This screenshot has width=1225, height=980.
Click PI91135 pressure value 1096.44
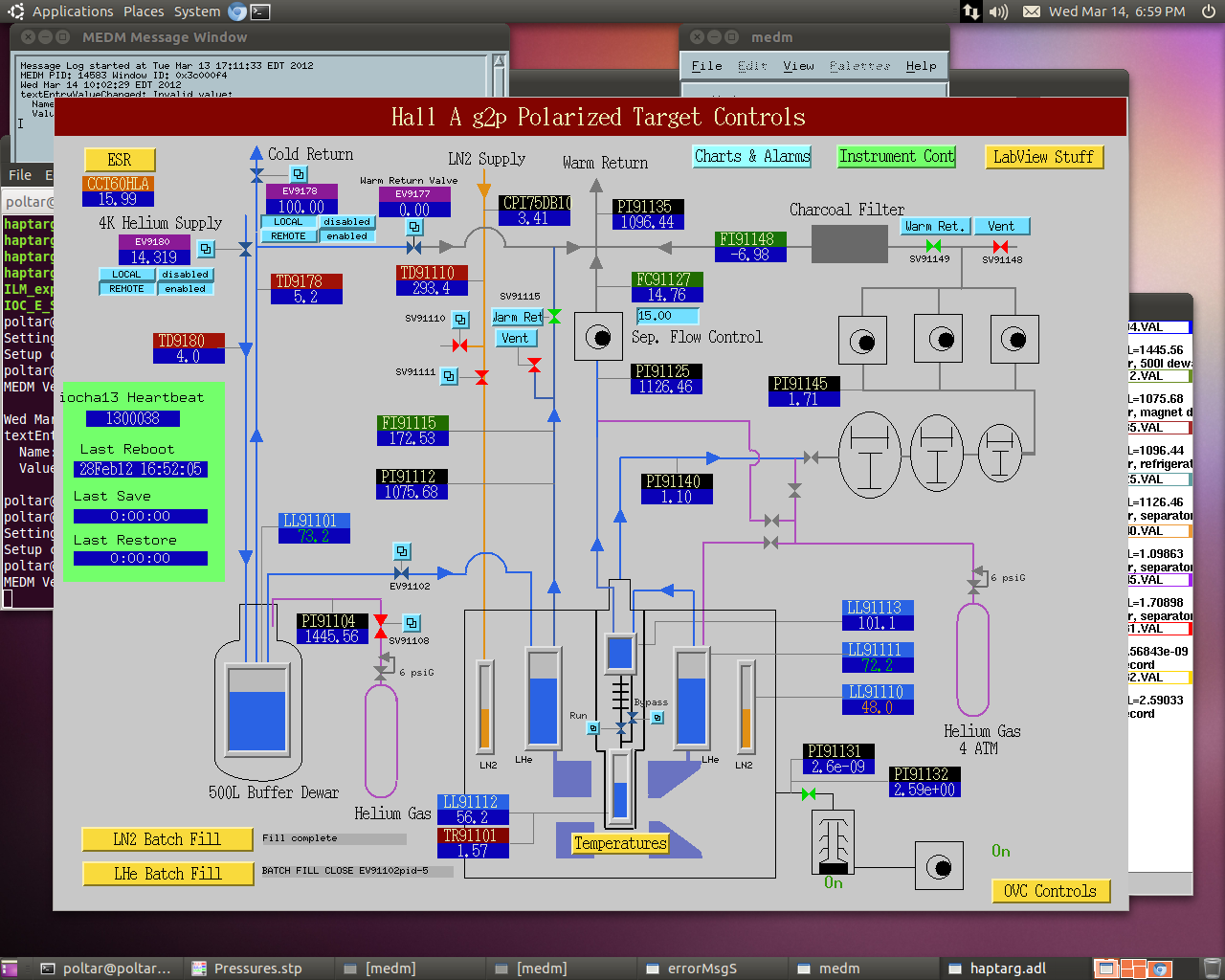(x=647, y=222)
